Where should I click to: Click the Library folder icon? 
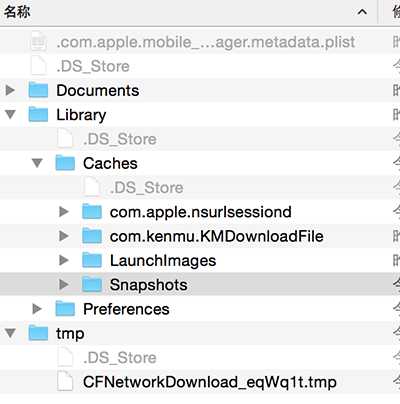click(x=38, y=114)
